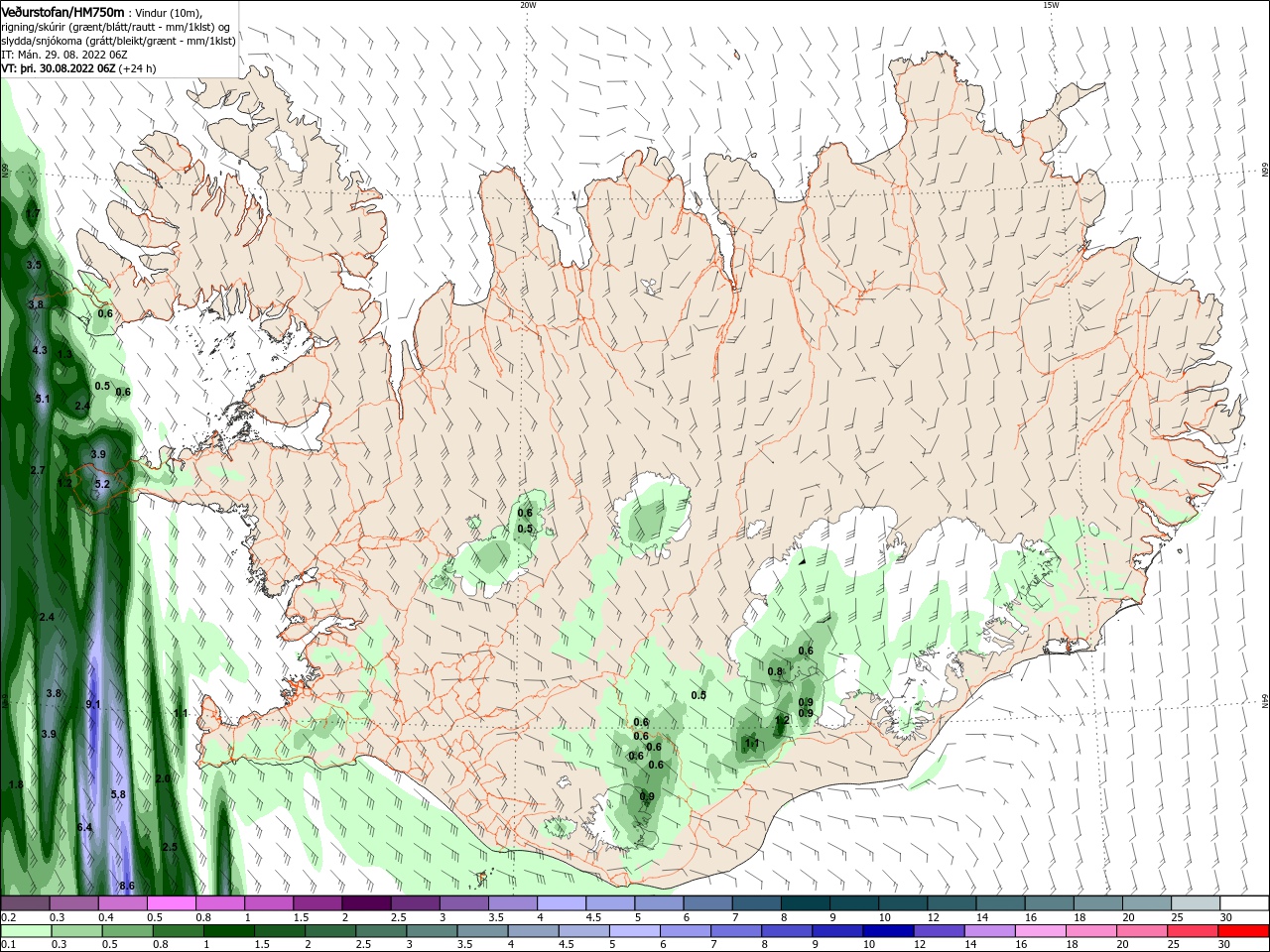Click the 15W longitude label
The width and height of the screenshot is (1270, 952).
click(1050, 5)
